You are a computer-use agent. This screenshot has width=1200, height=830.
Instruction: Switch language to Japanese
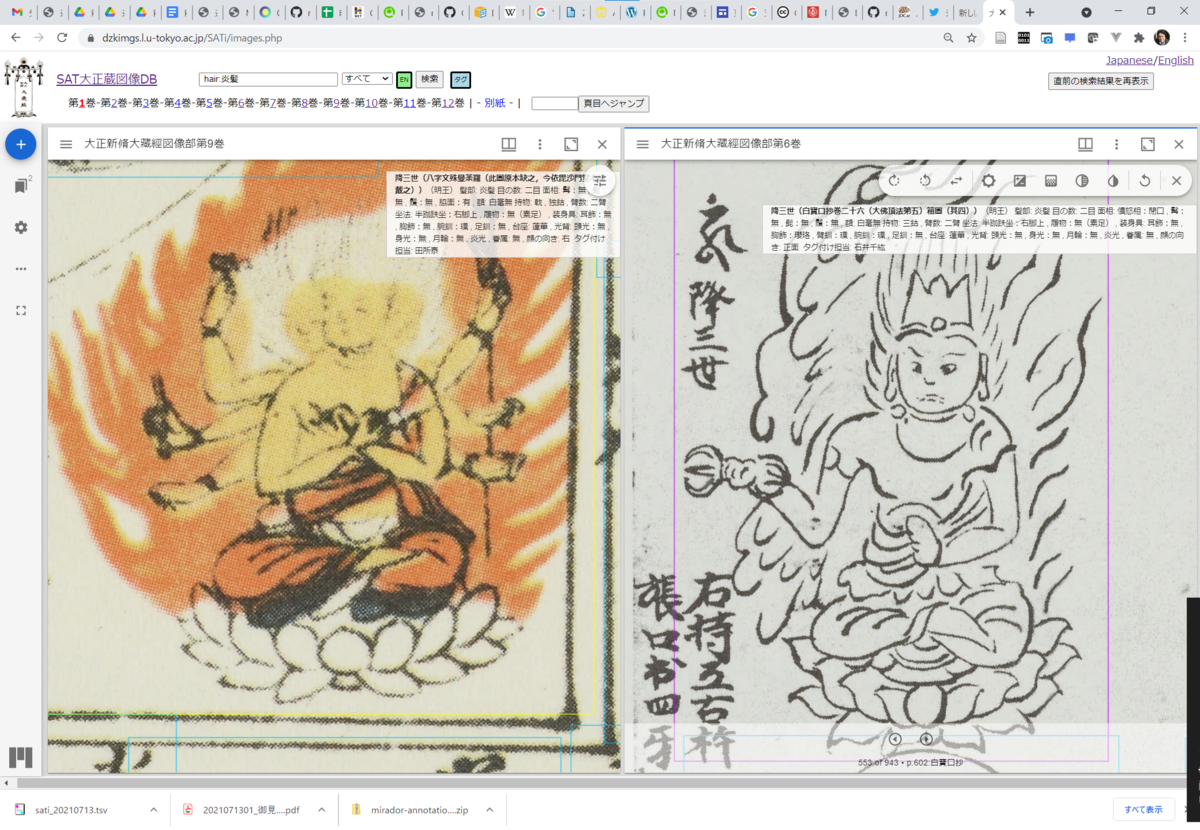pyautogui.click(x=1130, y=60)
